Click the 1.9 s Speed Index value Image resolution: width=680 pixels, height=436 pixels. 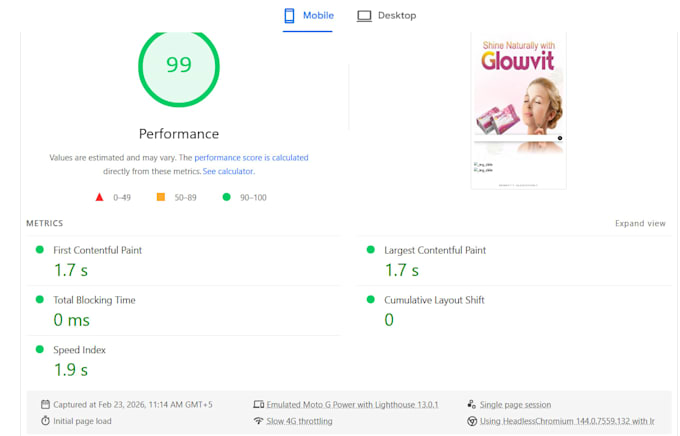71,370
